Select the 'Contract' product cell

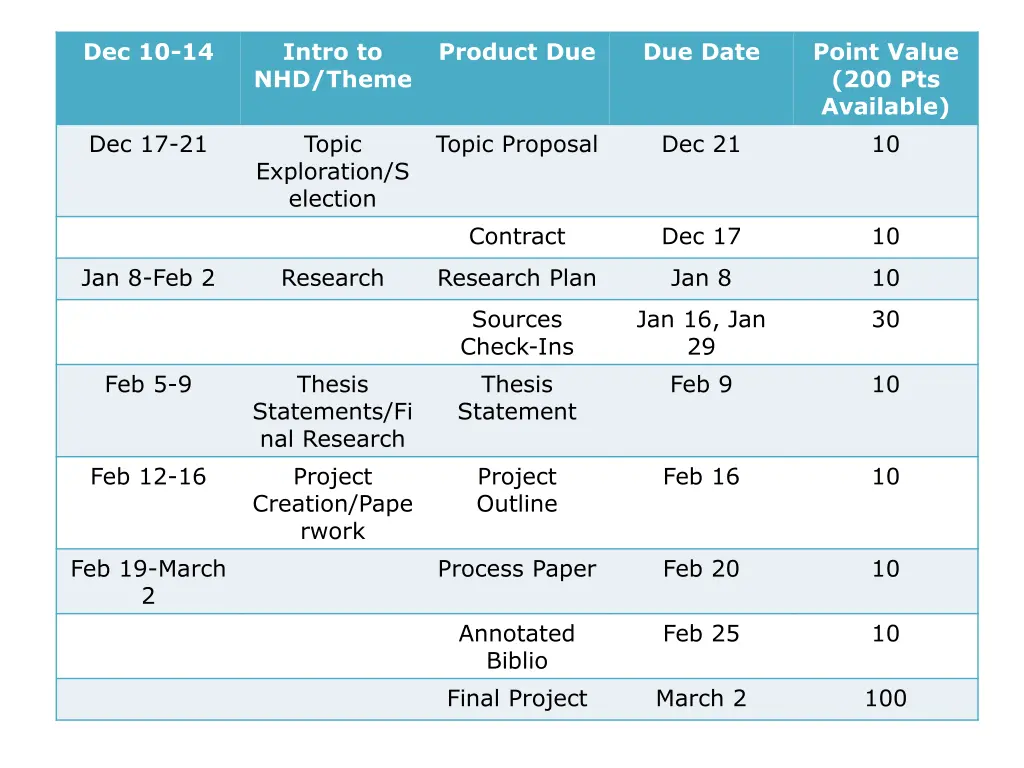point(517,236)
